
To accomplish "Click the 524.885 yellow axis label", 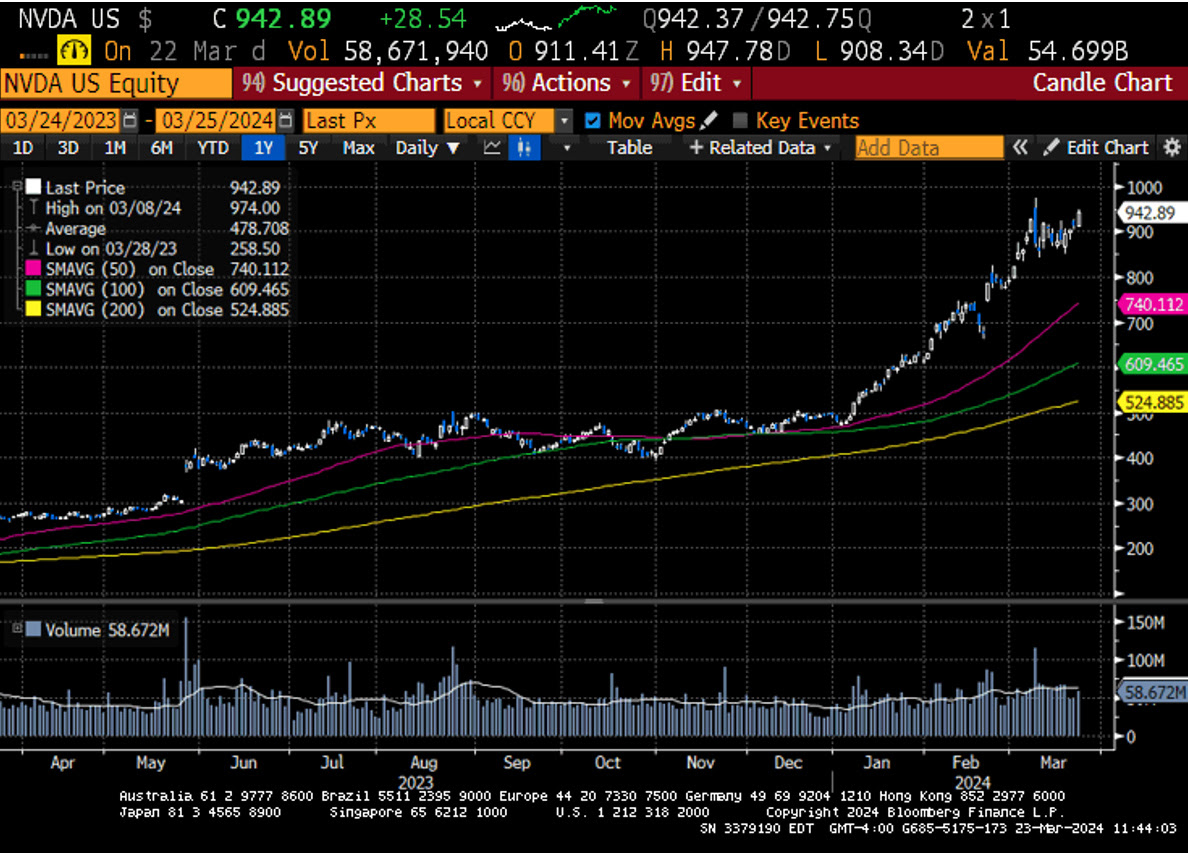I will pos(1152,402).
